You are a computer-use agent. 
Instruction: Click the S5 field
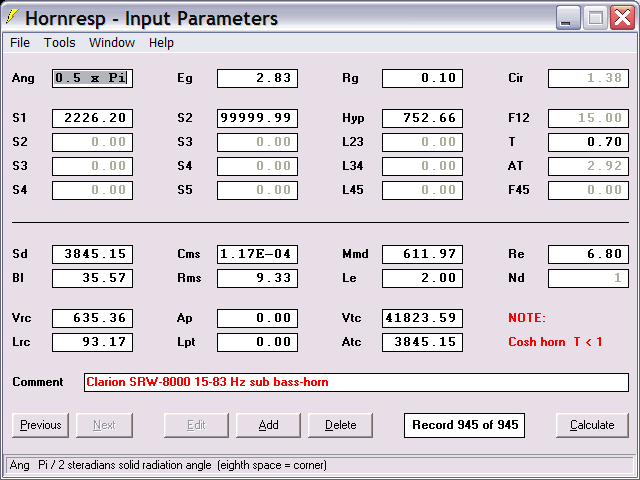[258, 190]
